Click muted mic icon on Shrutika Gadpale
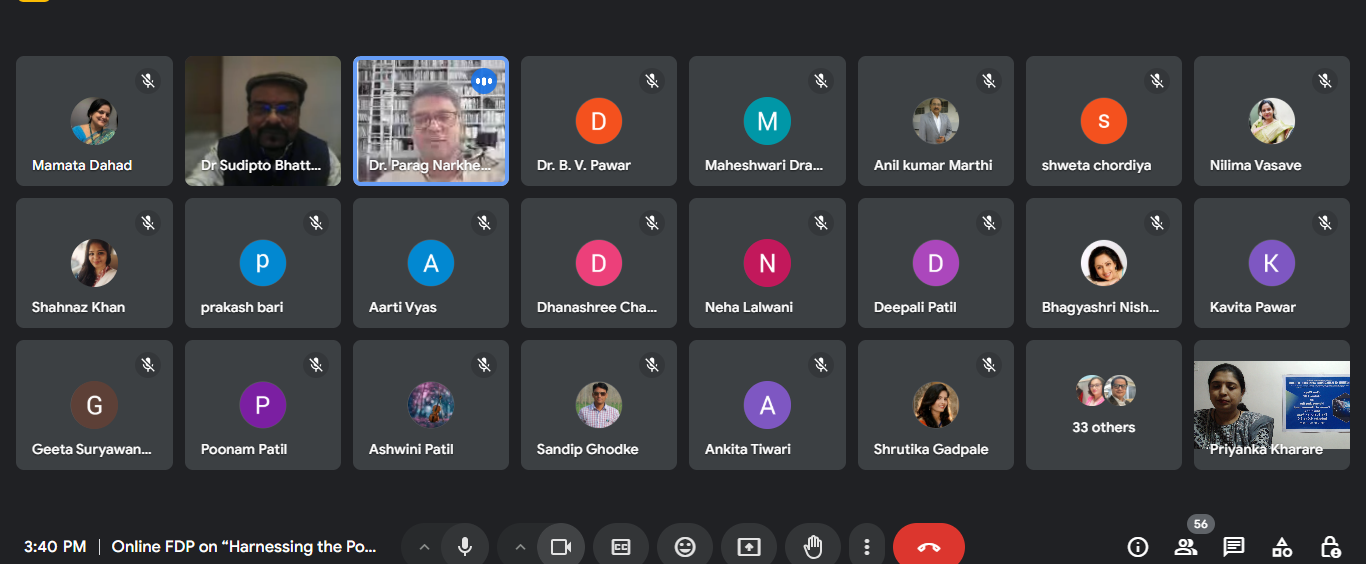1366x564 pixels. coord(989,365)
